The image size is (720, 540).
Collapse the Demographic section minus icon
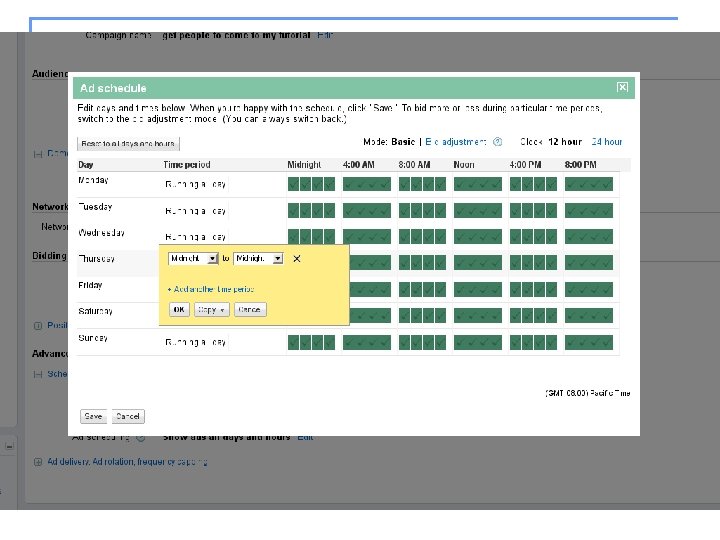point(38,154)
